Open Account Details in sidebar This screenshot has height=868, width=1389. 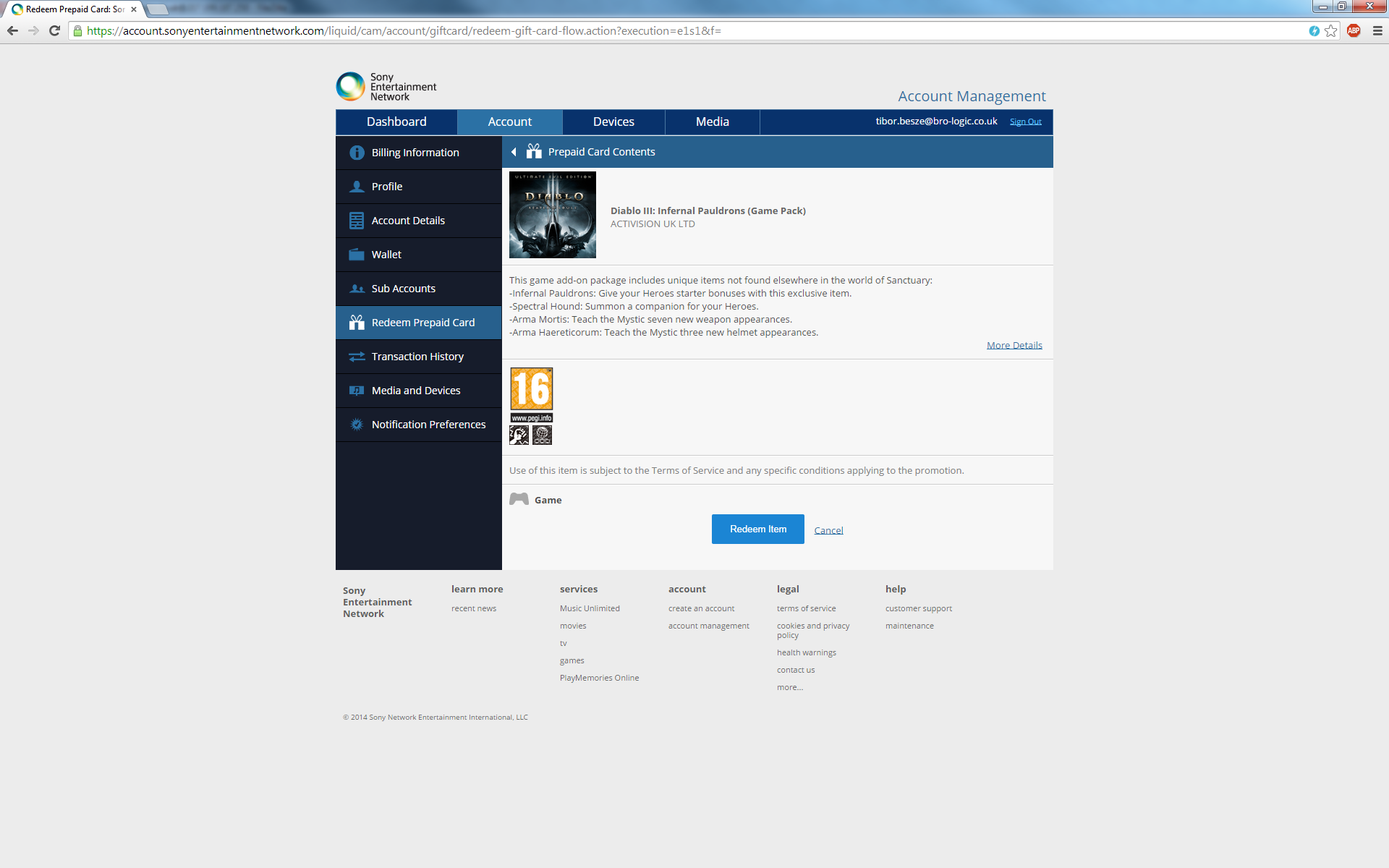coord(419,221)
